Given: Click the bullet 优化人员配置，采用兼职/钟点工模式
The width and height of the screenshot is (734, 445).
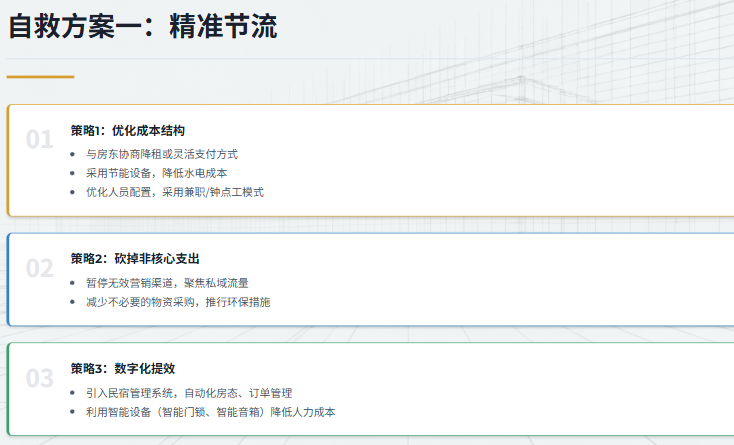Looking at the screenshot, I should pyautogui.click(x=174, y=192).
